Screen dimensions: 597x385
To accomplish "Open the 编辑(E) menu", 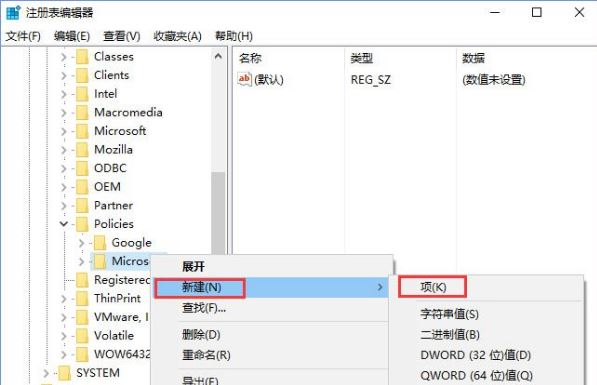I will point(72,36).
